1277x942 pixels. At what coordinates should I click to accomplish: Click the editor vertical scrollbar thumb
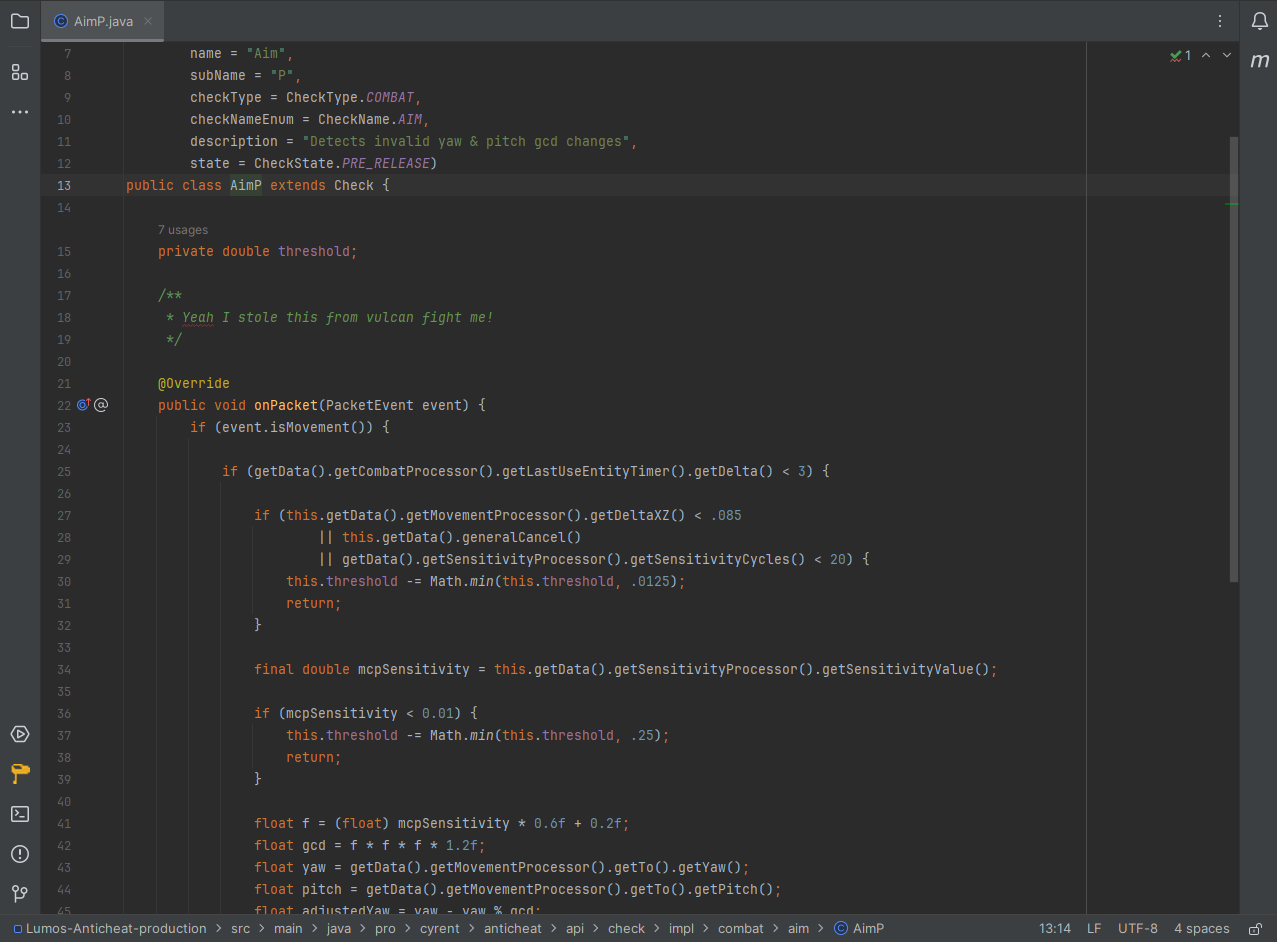click(1233, 360)
